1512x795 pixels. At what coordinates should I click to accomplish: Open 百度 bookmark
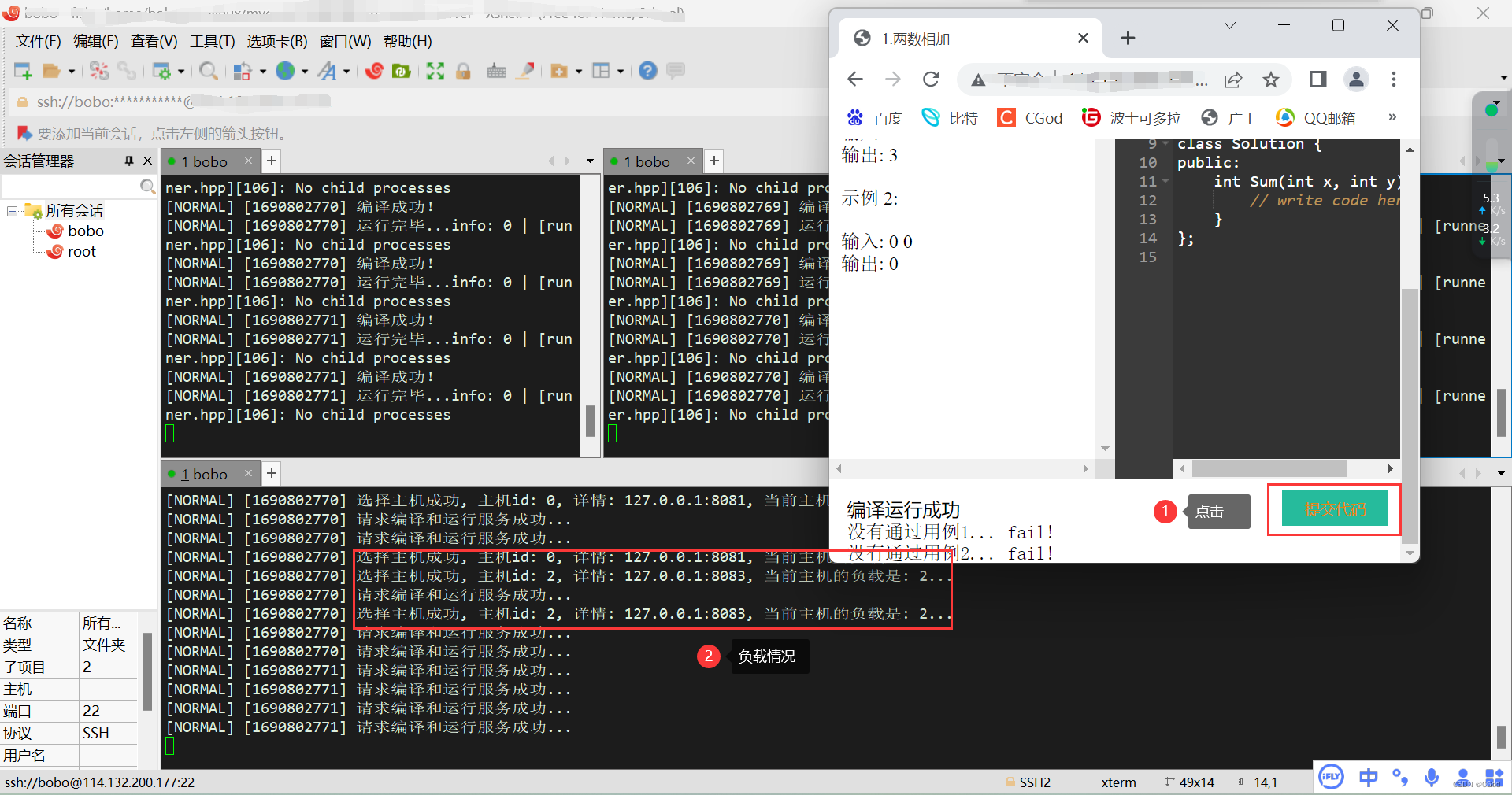click(x=875, y=118)
